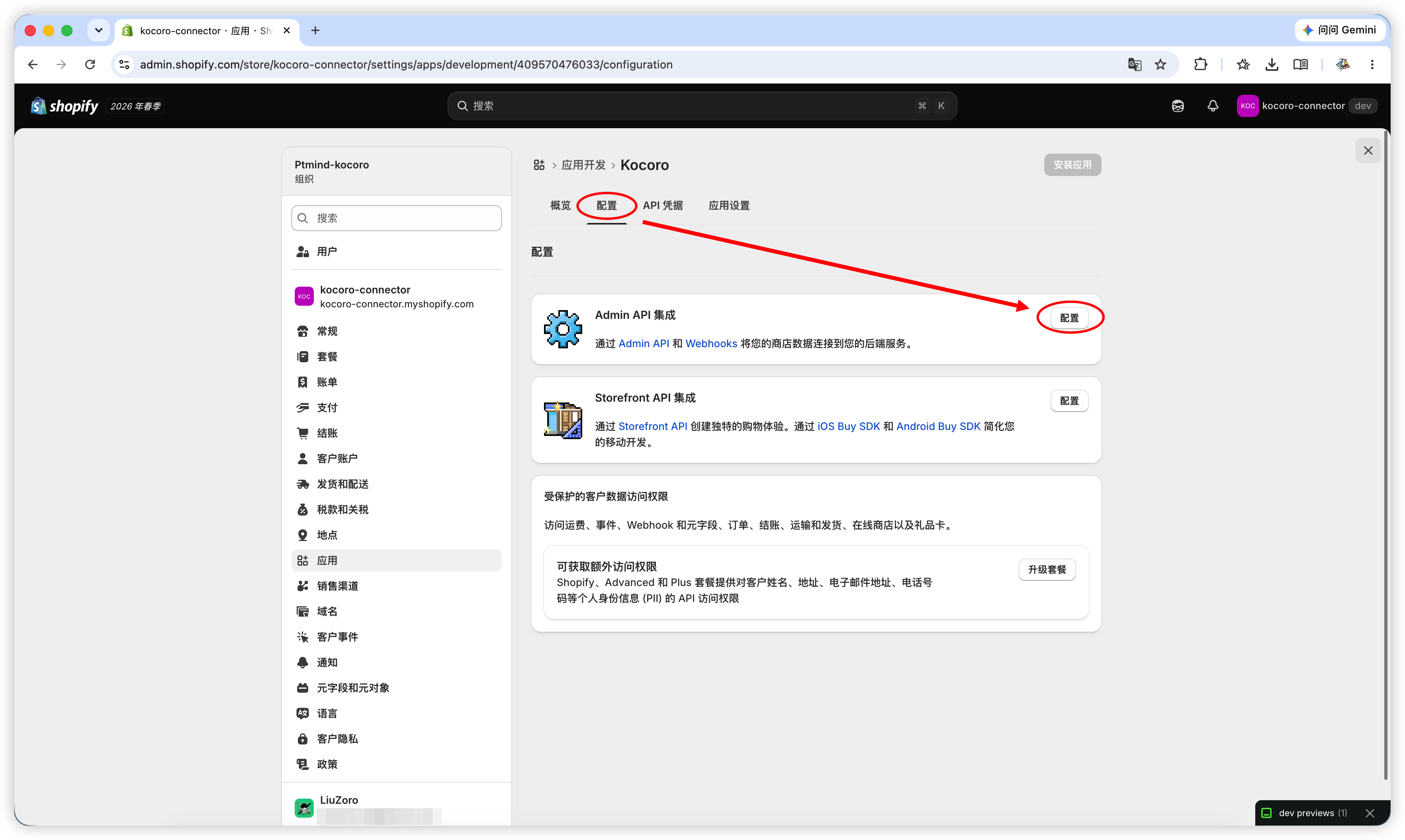Click the 升级套餐 button

coord(1047,569)
